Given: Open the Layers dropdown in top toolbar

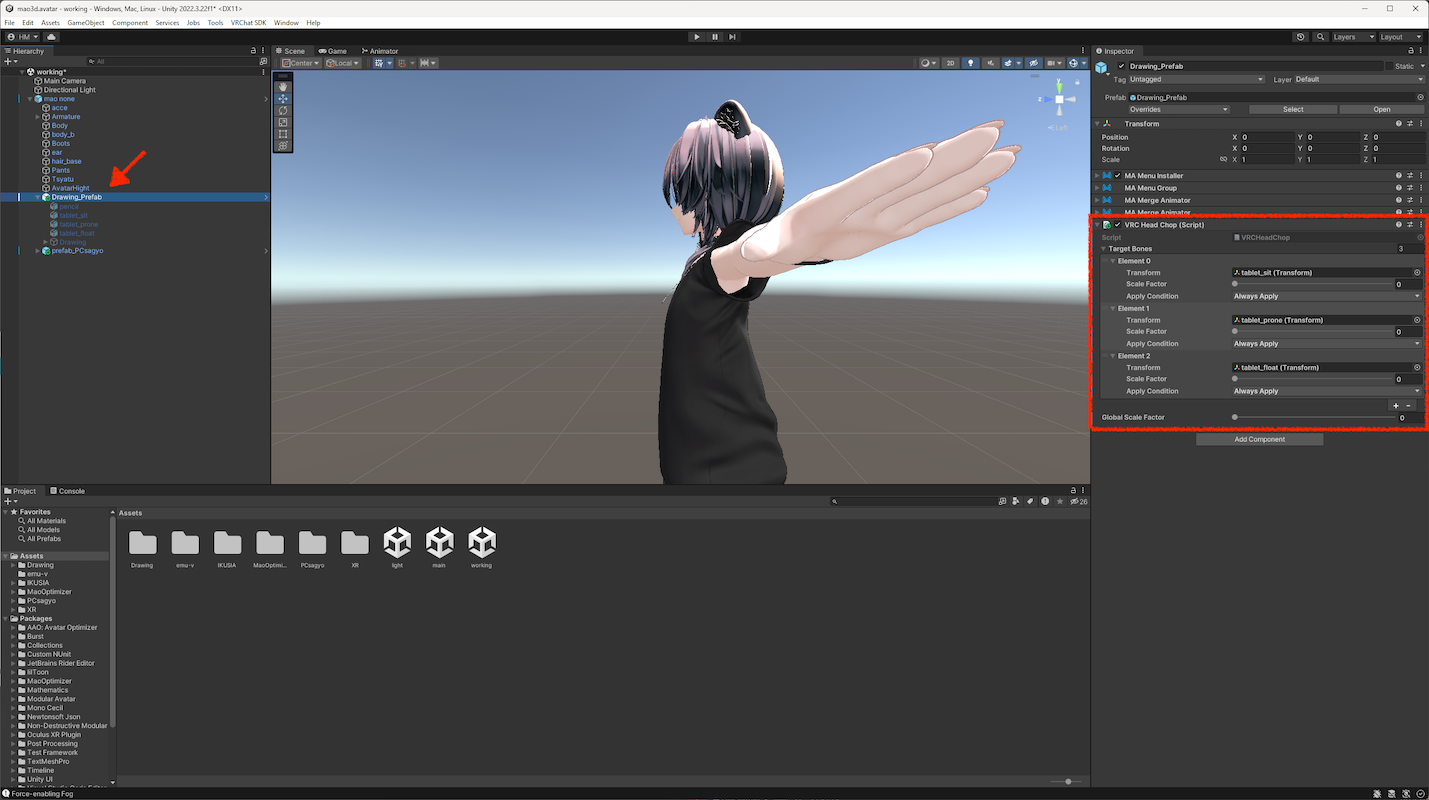Looking at the screenshot, I should tap(1351, 37).
